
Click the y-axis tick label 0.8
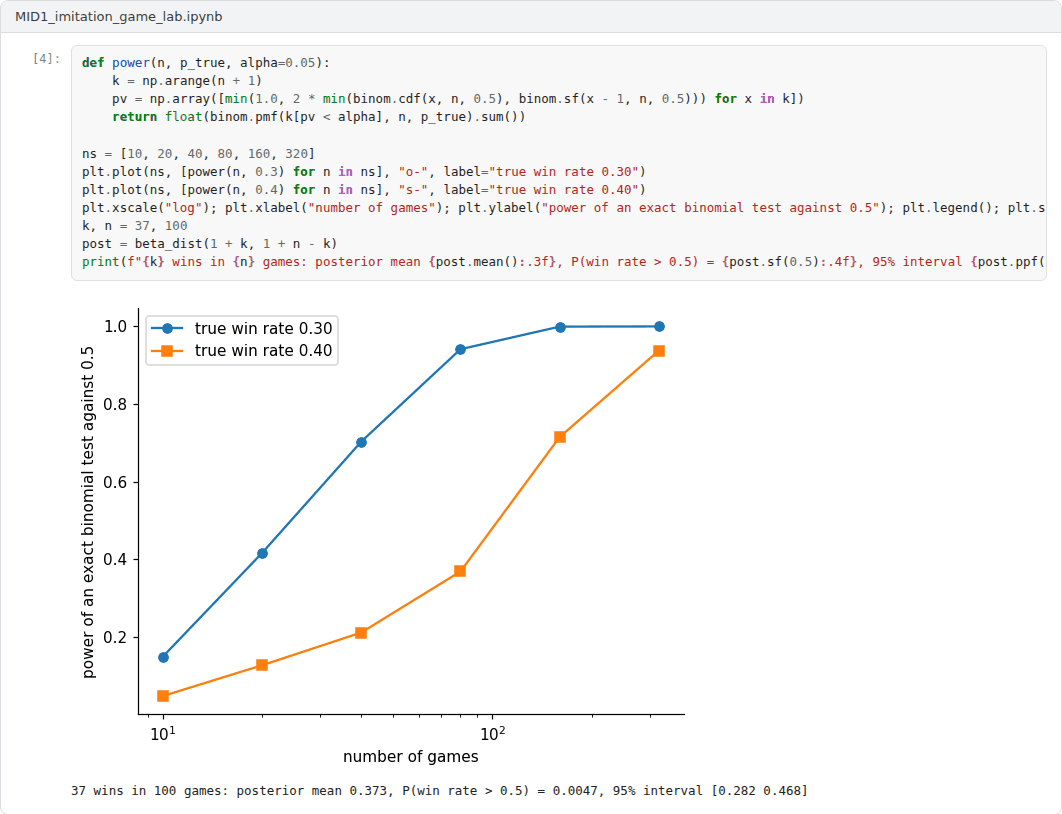(115, 404)
